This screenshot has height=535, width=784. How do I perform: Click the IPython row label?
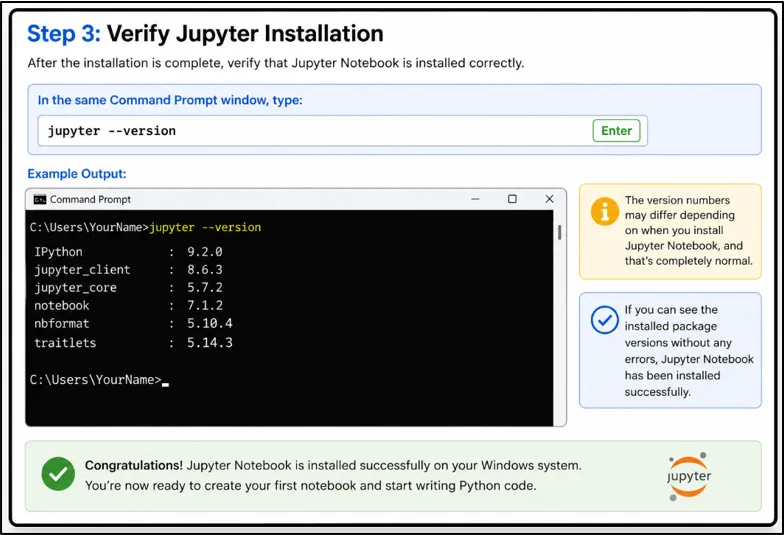58,252
